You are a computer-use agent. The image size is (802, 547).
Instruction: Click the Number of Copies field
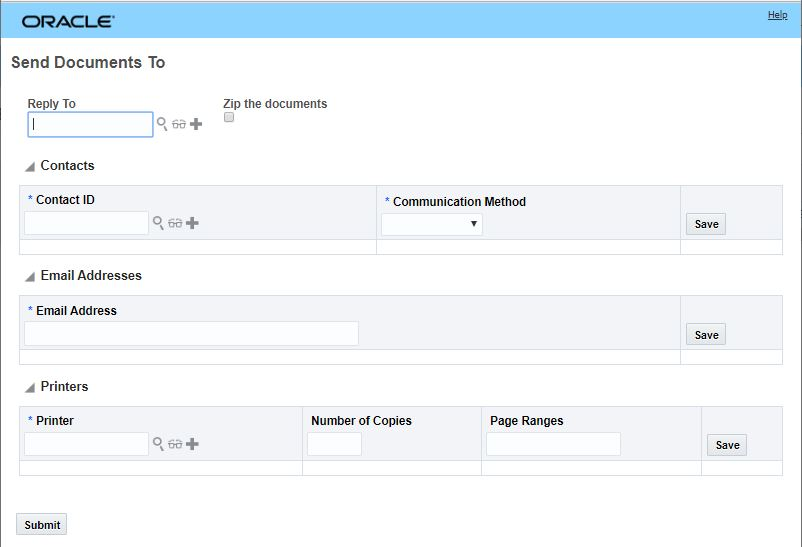pyautogui.click(x=334, y=444)
